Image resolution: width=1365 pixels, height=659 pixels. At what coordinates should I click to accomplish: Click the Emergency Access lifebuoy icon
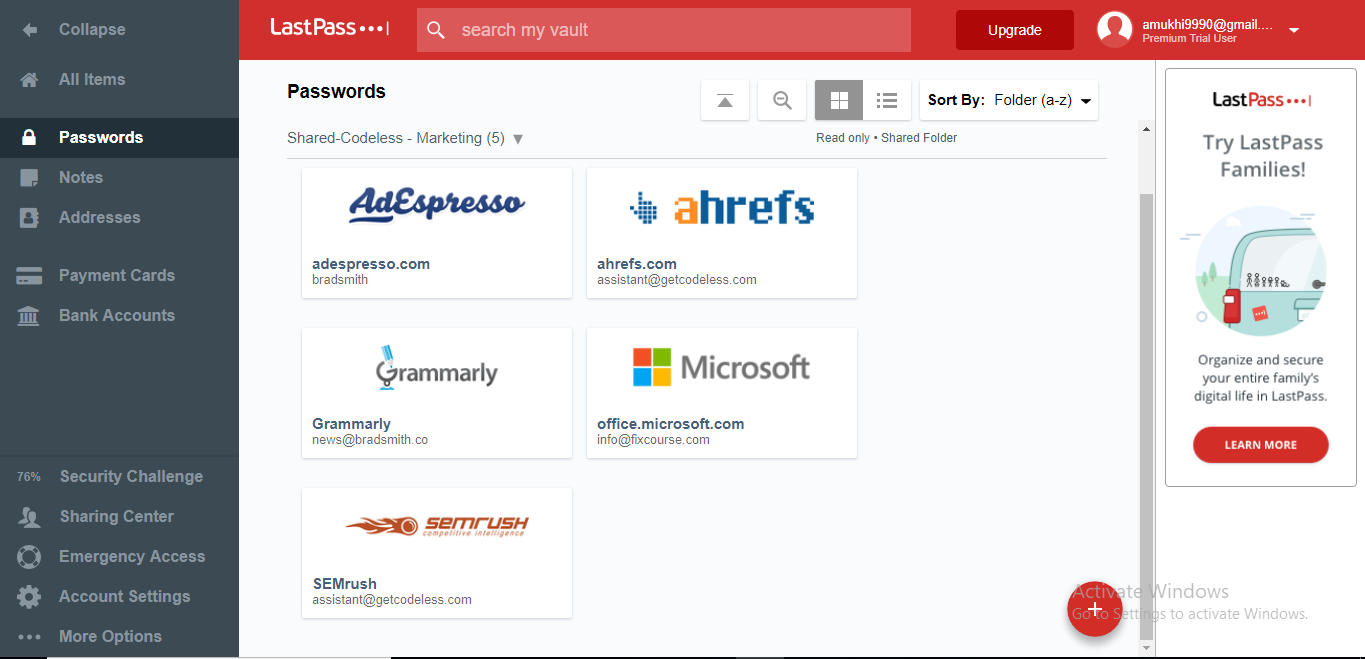pos(30,557)
